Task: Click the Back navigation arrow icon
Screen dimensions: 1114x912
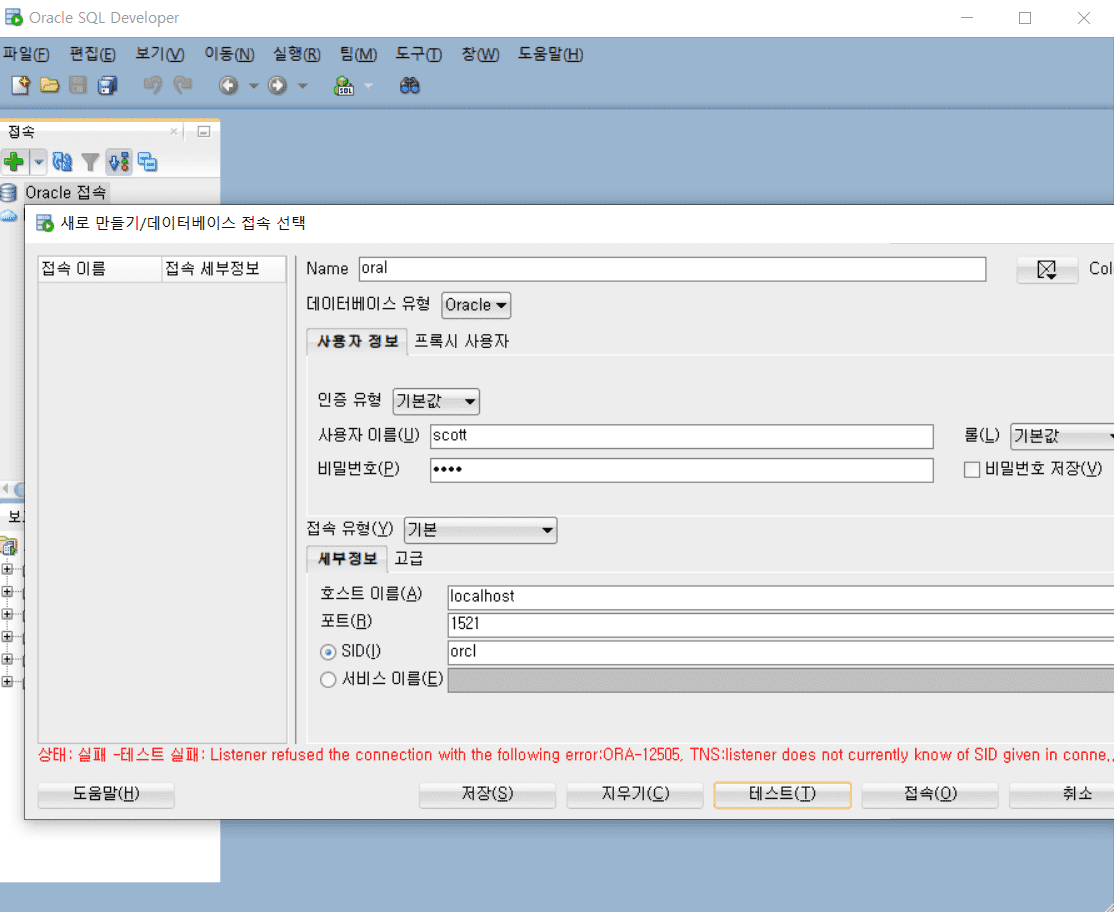Action: click(228, 86)
